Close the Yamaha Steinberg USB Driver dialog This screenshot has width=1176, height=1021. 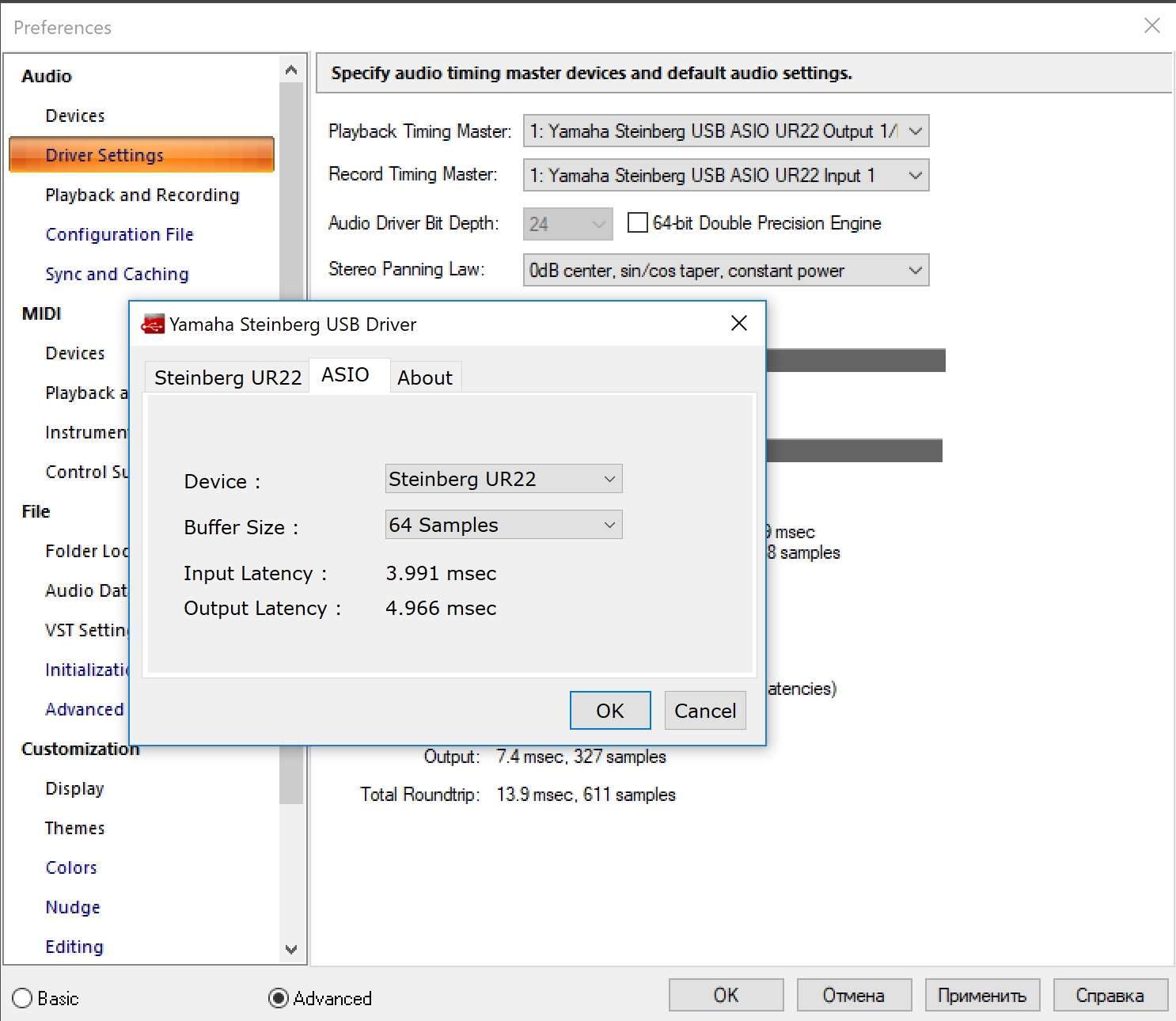point(739,323)
